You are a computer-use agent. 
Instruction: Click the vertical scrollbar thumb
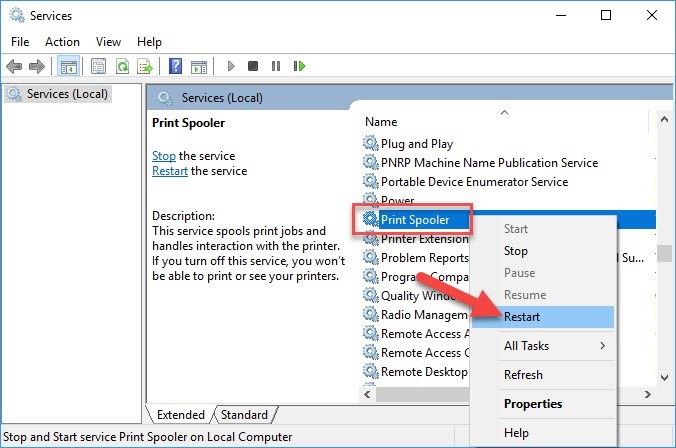click(664, 254)
